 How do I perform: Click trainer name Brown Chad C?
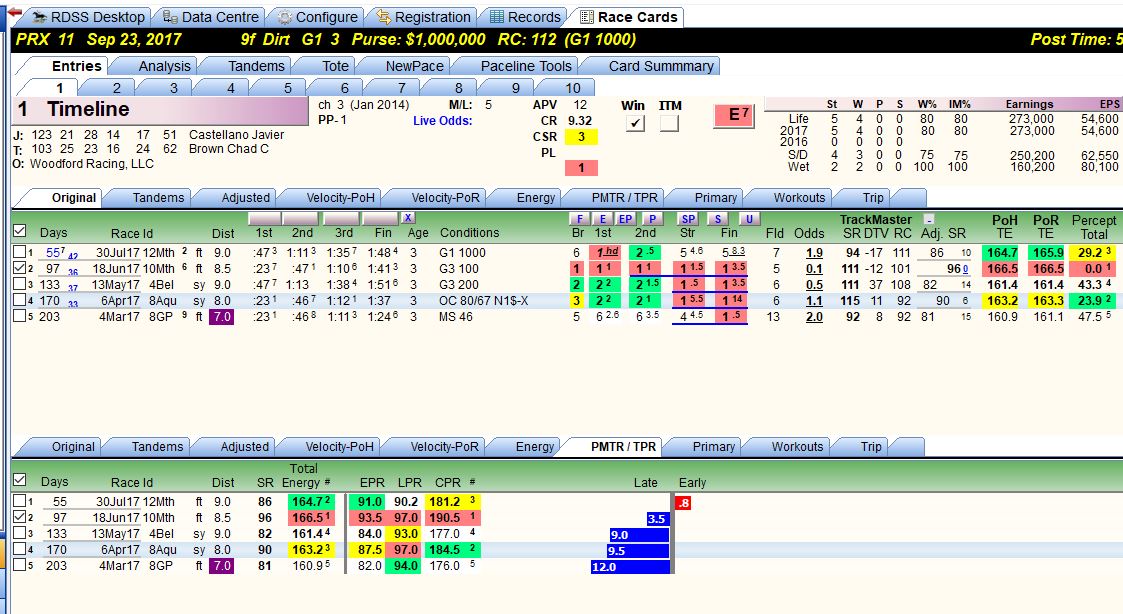pos(228,149)
